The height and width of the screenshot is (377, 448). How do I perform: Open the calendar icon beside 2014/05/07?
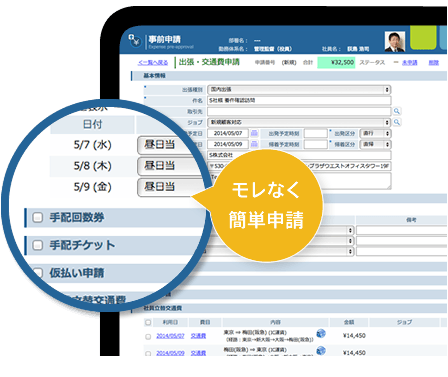tap(254, 133)
